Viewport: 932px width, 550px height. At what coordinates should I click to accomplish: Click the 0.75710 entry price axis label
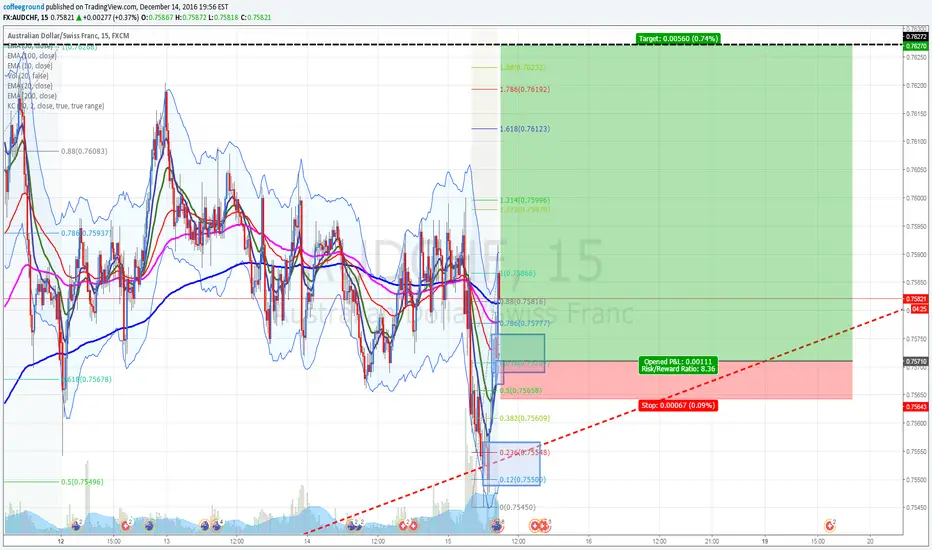(916, 362)
